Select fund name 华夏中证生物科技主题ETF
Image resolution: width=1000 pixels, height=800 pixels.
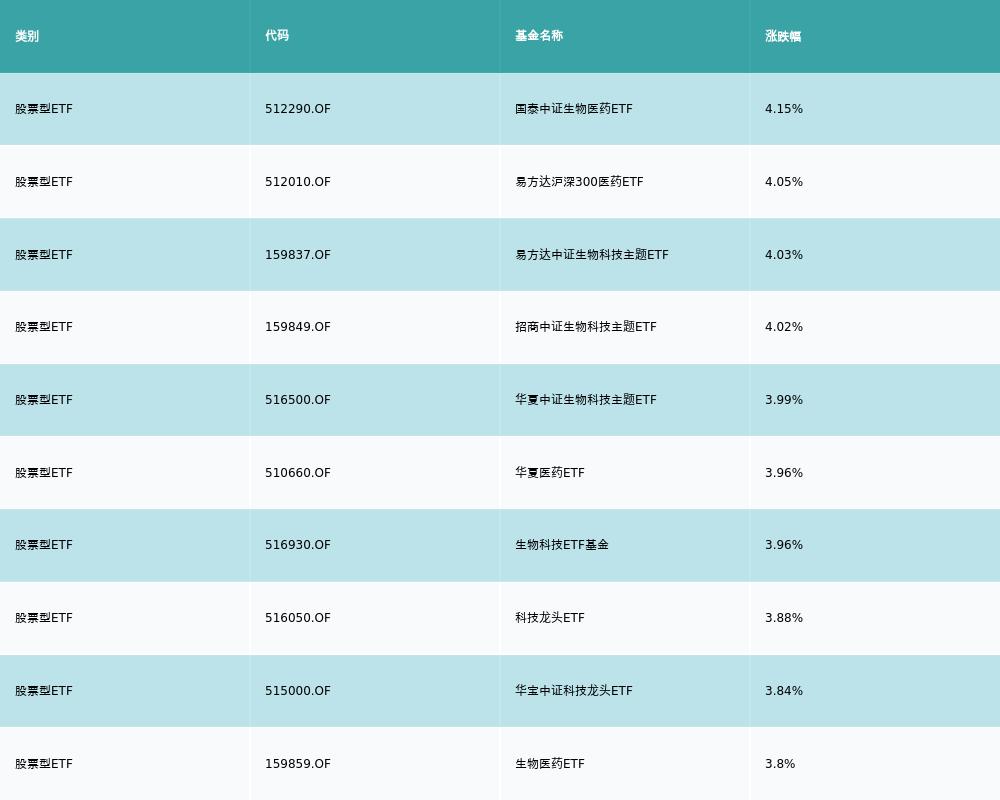(x=586, y=400)
